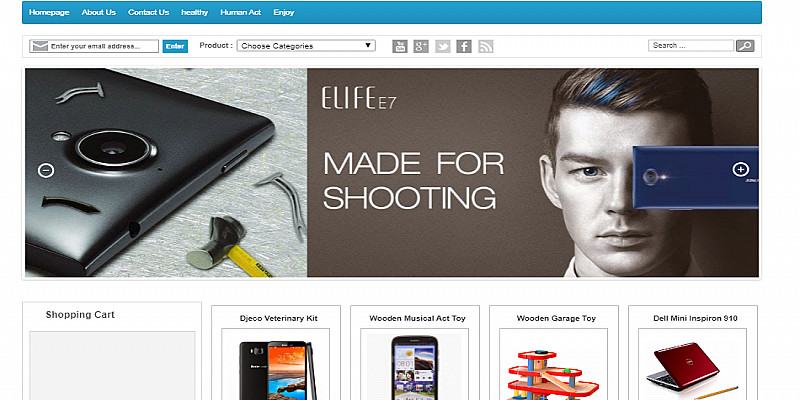
Task: Focus the Search text box
Action: [691, 45]
